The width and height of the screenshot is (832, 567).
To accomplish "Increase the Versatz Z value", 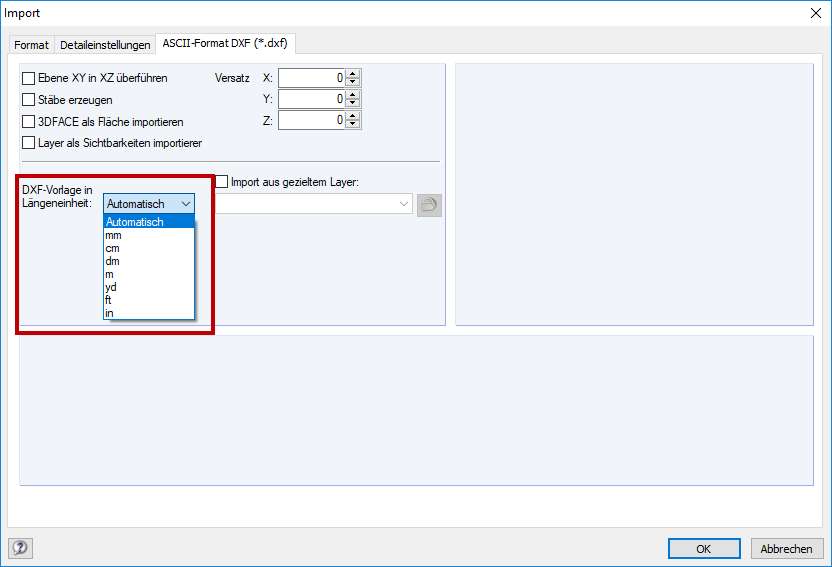I will click(353, 116).
